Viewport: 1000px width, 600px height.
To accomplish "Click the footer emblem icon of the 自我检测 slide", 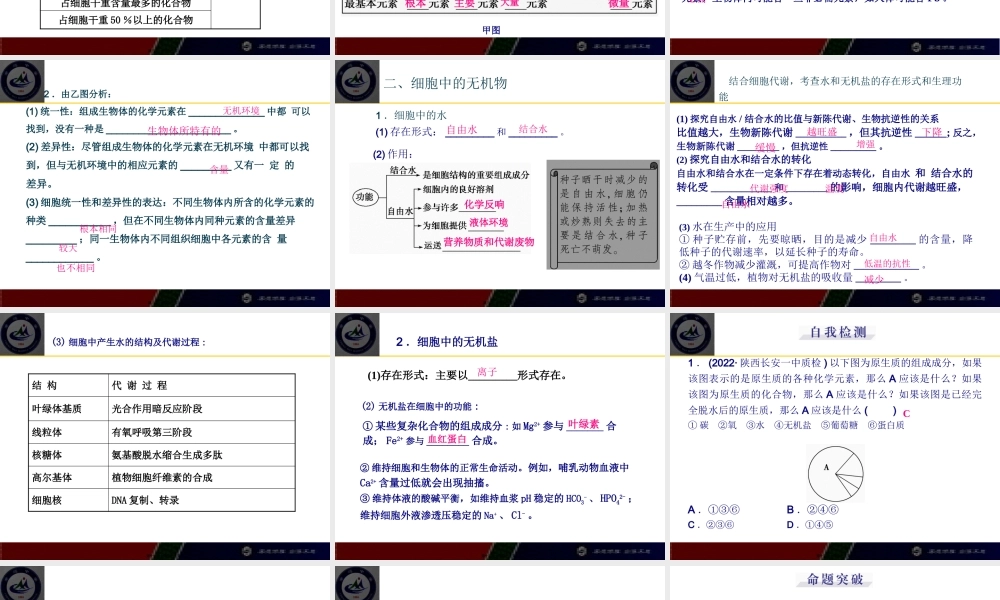I will 916,551.
